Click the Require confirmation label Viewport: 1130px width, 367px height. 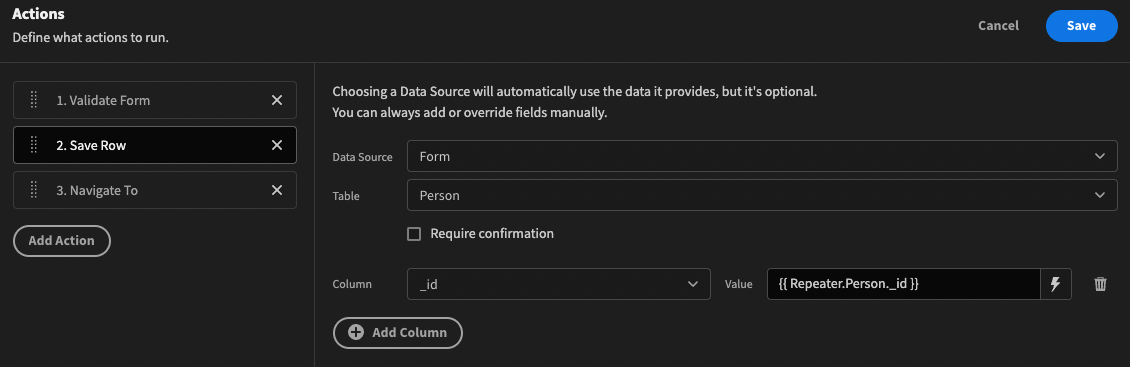[492, 234]
